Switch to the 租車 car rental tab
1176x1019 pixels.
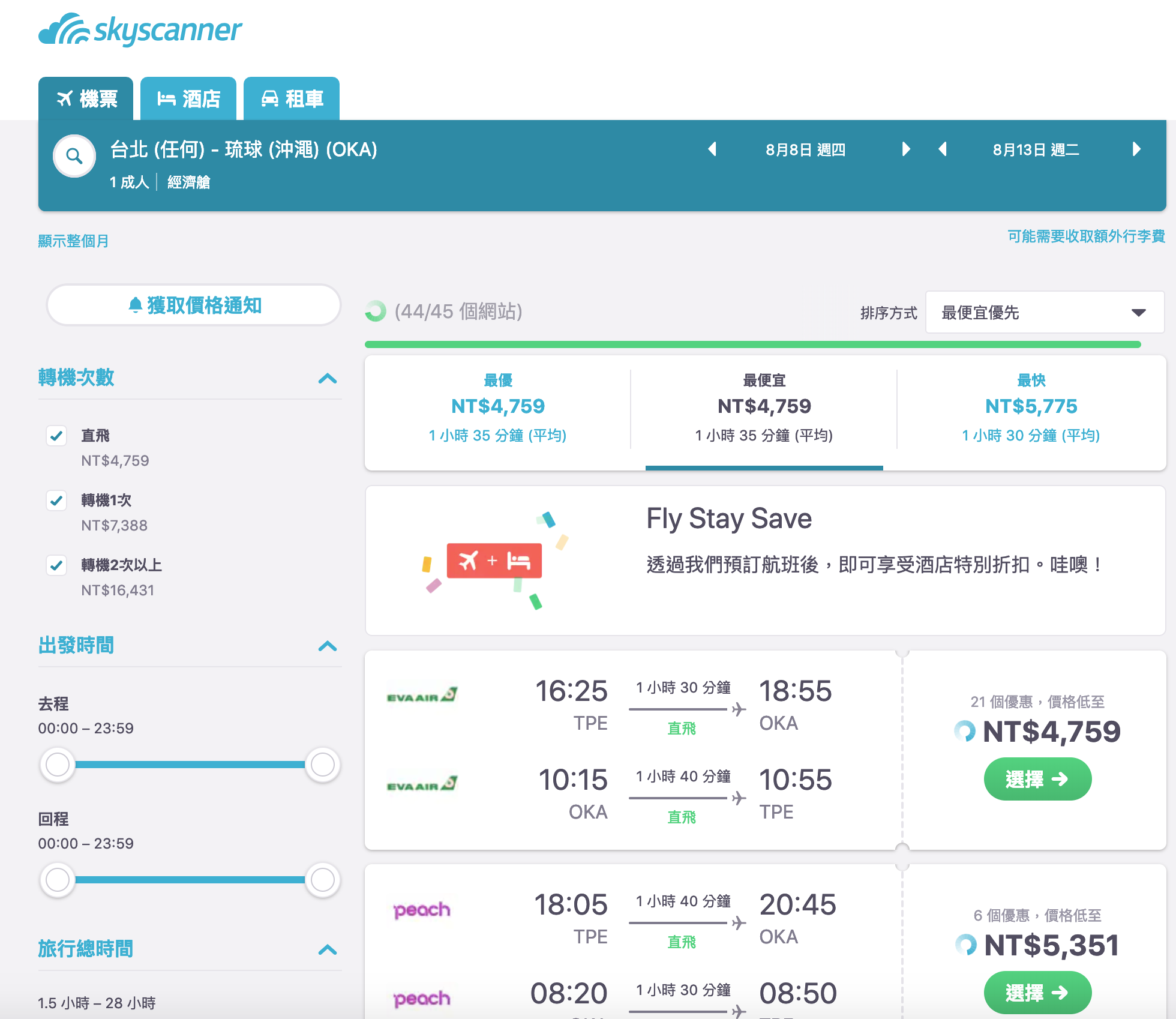coord(292,98)
